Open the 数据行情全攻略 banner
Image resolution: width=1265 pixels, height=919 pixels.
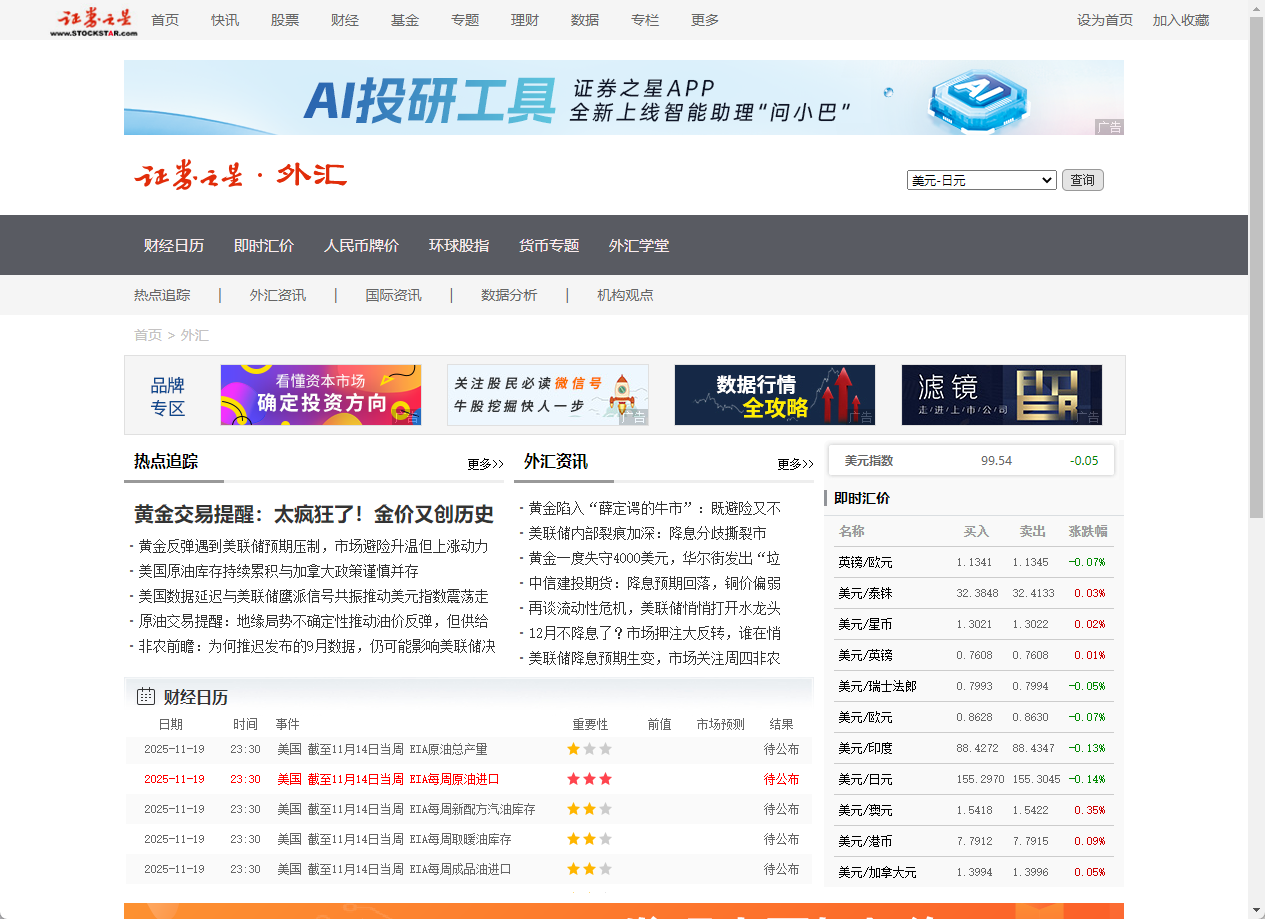(774, 394)
